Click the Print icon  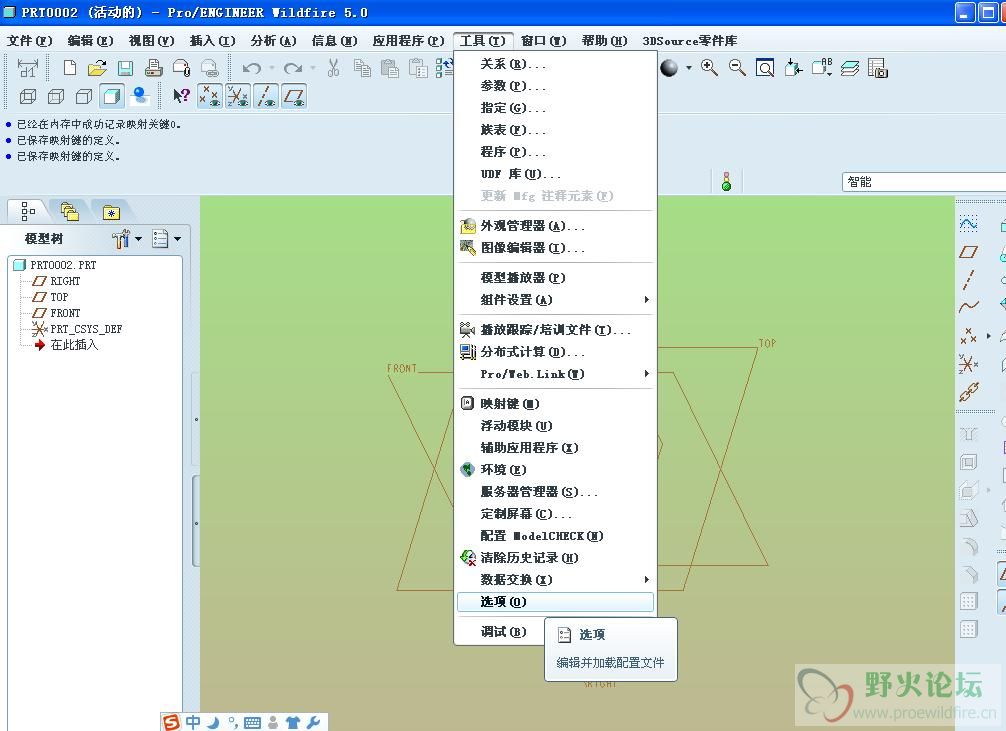pyautogui.click(x=153, y=67)
